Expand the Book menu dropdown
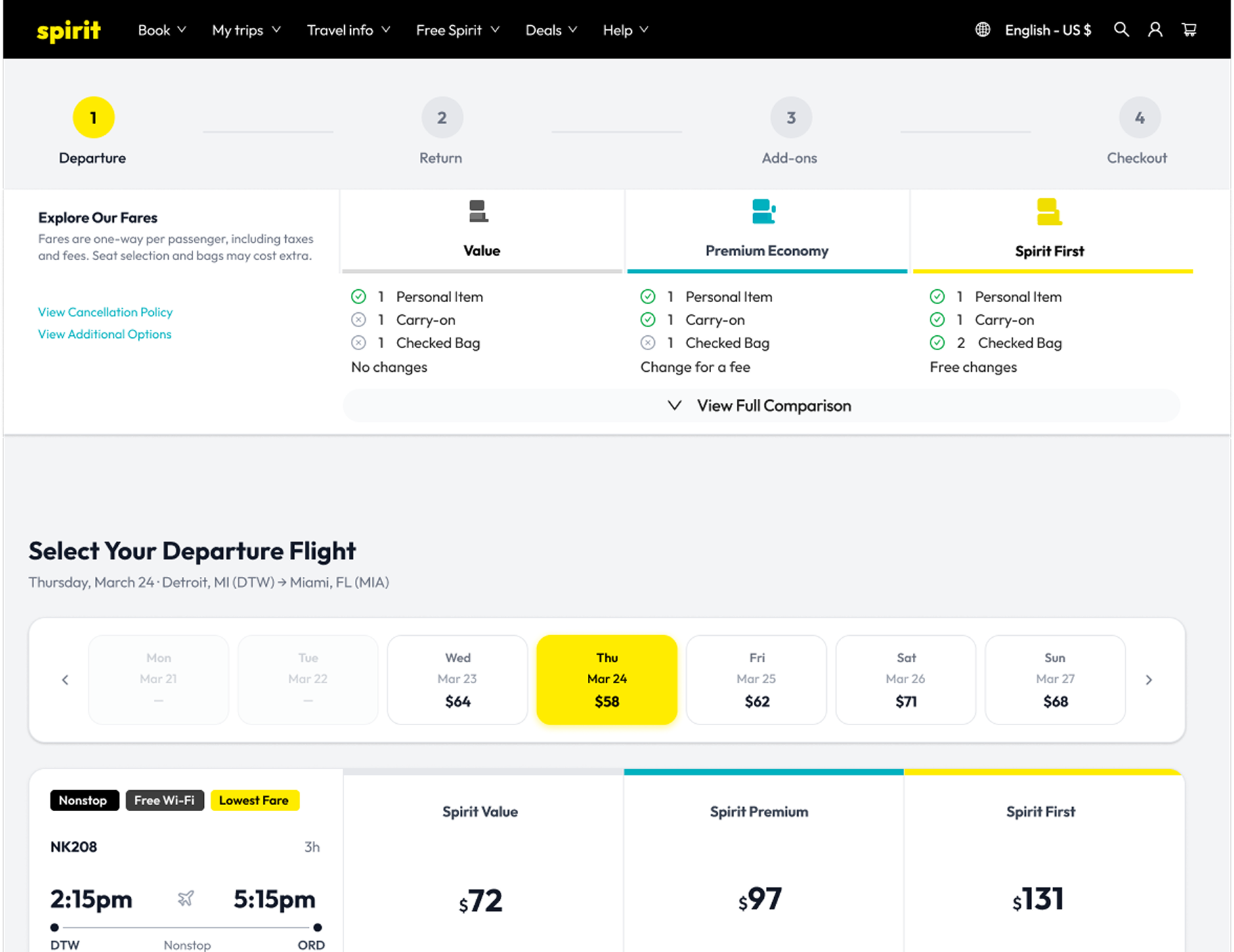1234x952 pixels. tap(162, 30)
